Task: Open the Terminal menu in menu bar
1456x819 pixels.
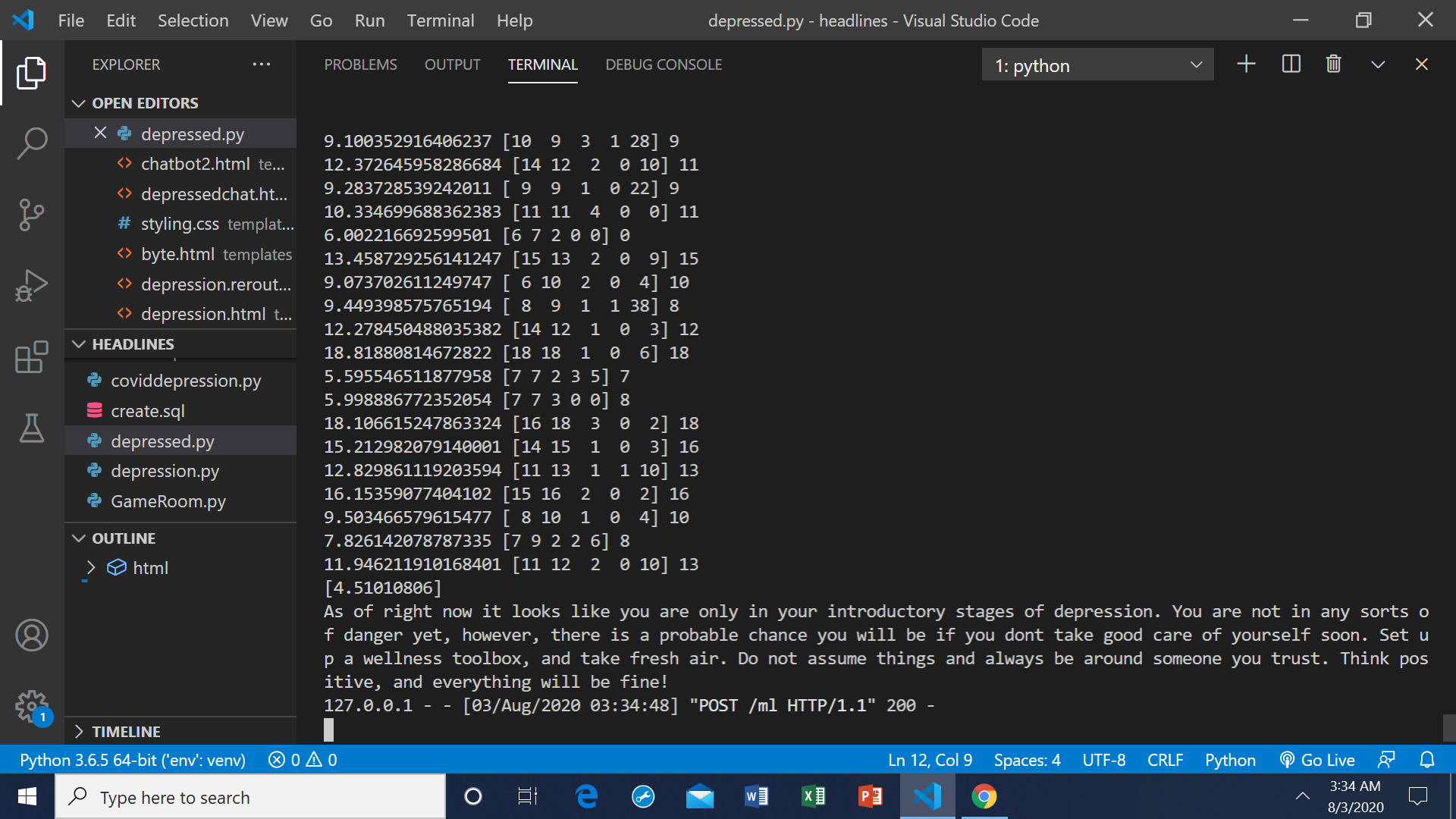Action: [440, 20]
